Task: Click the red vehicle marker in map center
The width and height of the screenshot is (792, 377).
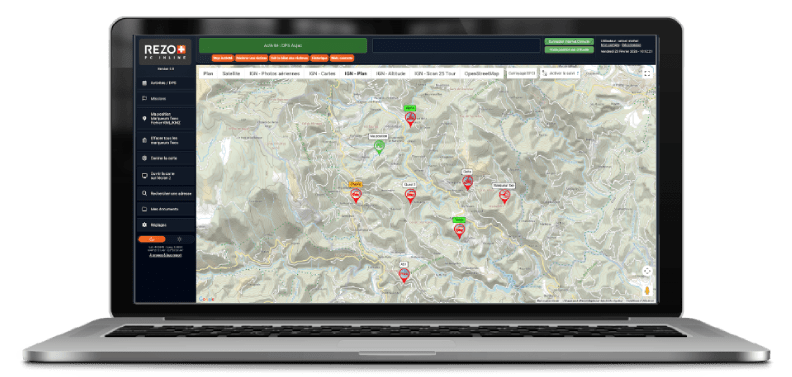Action: pos(410,196)
